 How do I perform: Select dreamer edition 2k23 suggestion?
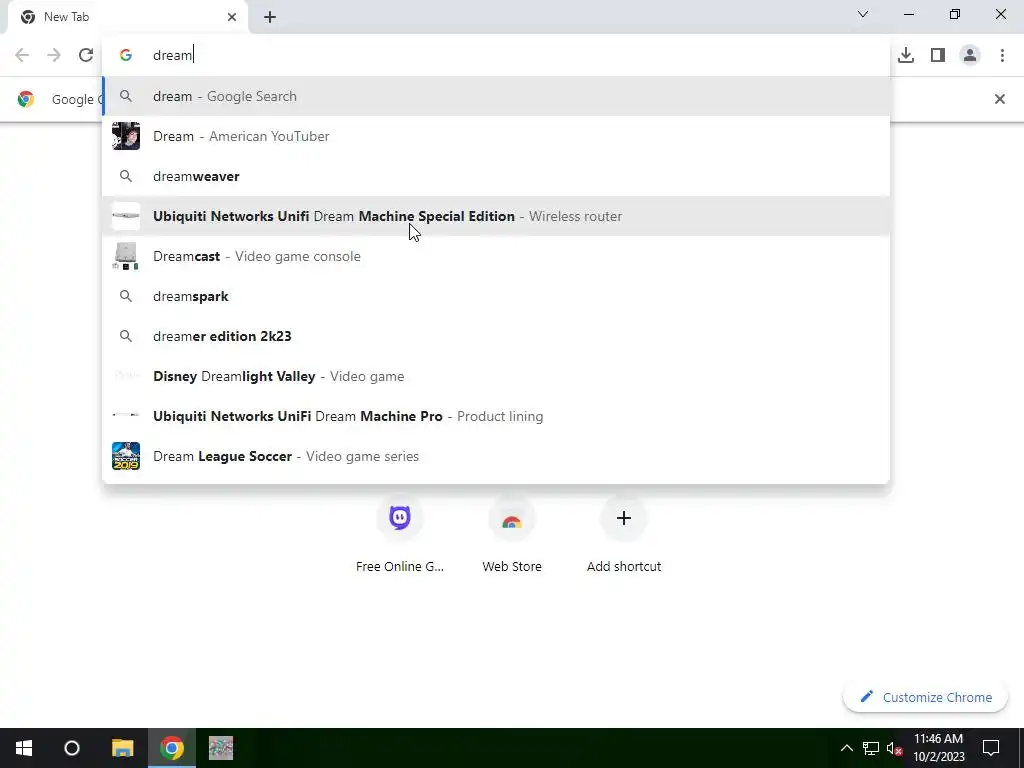496,336
